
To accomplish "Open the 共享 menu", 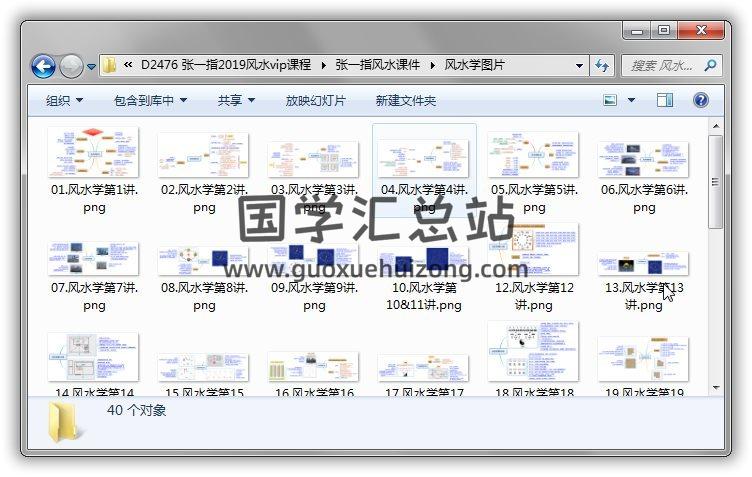I will point(236,100).
